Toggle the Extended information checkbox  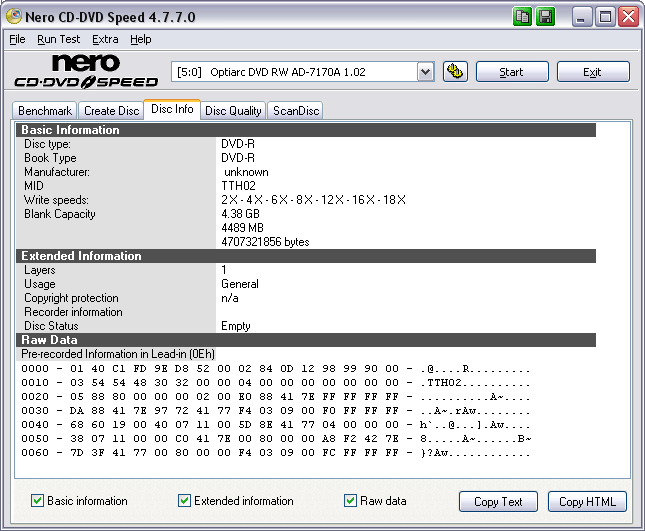pos(184,501)
